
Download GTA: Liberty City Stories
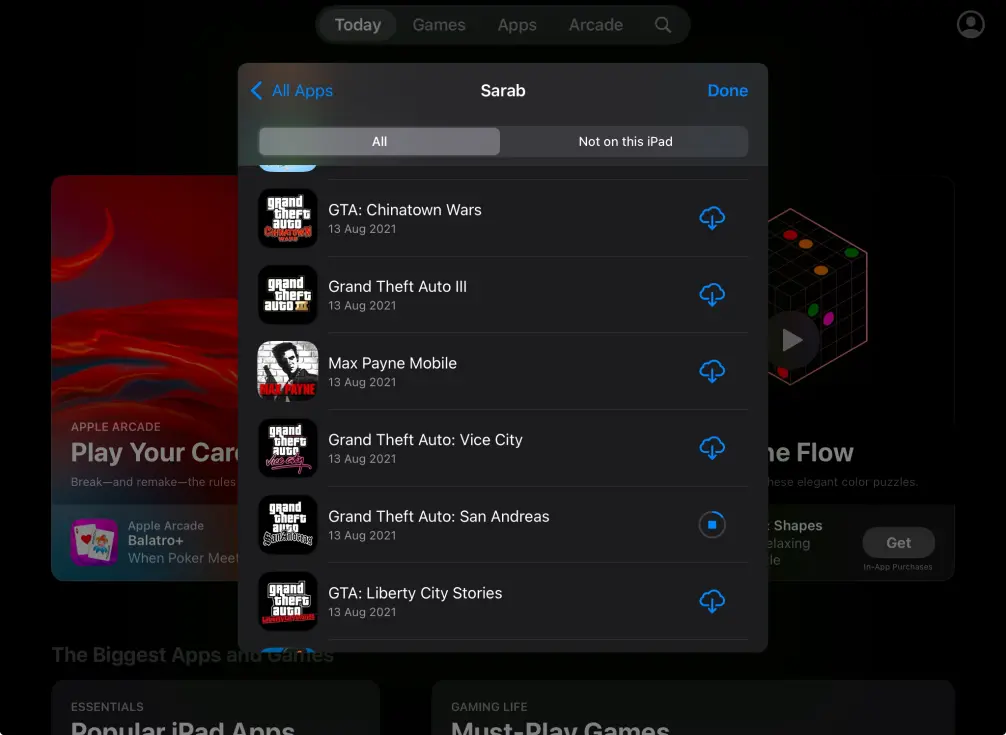[712, 601]
